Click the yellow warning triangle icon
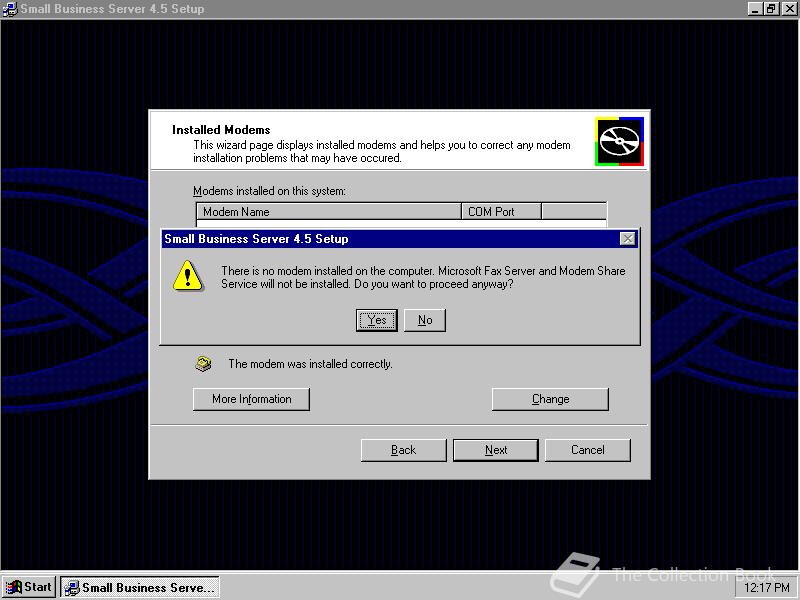Viewport: 800px width, 600px height. (188, 276)
